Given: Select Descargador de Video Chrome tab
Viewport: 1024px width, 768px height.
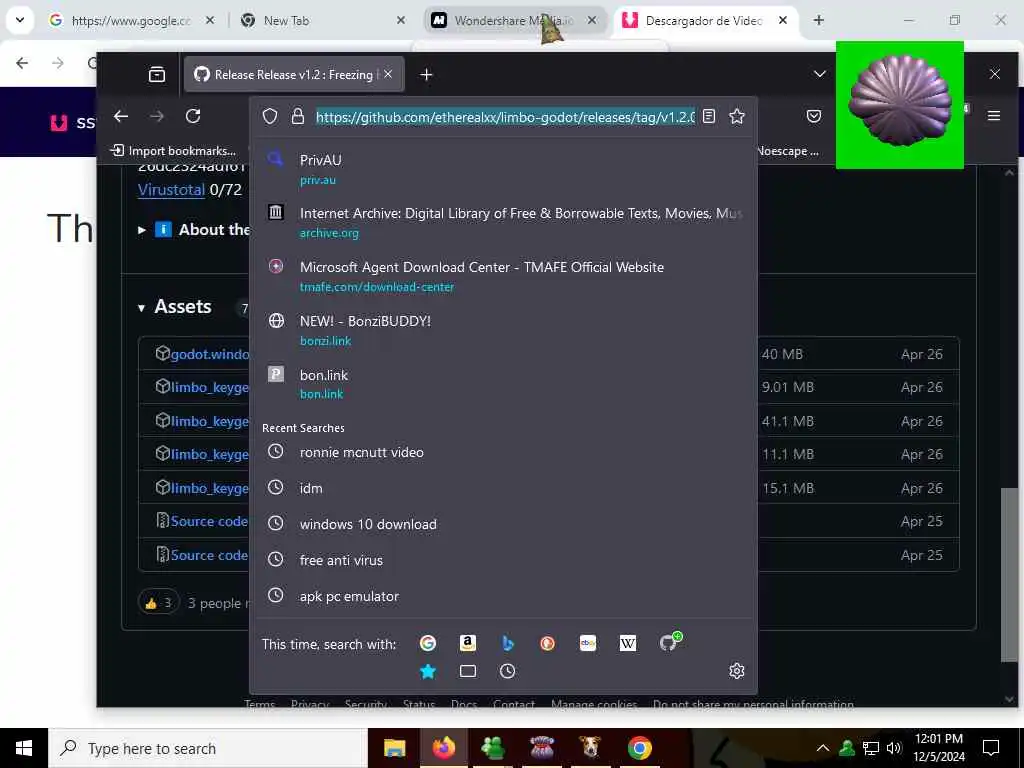Looking at the screenshot, I should pyautogui.click(x=704, y=21).
